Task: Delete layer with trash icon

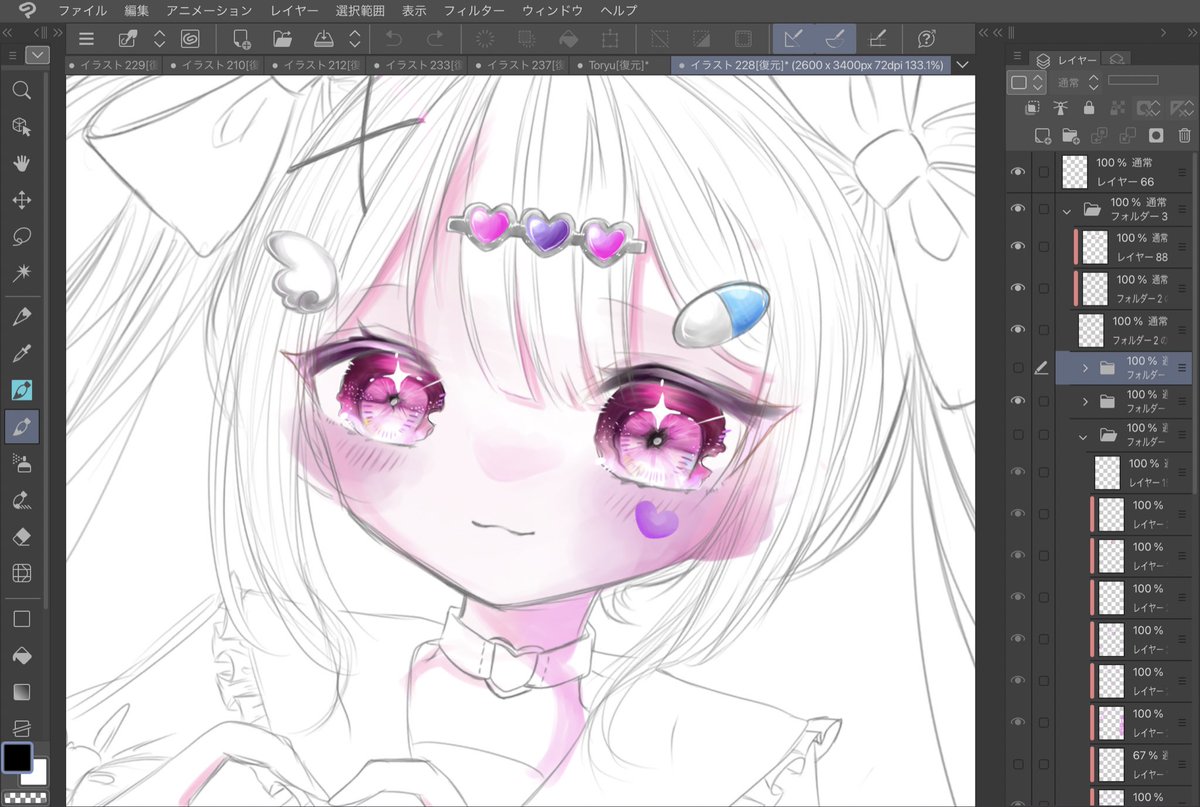Action: [x=1184, y=135]
